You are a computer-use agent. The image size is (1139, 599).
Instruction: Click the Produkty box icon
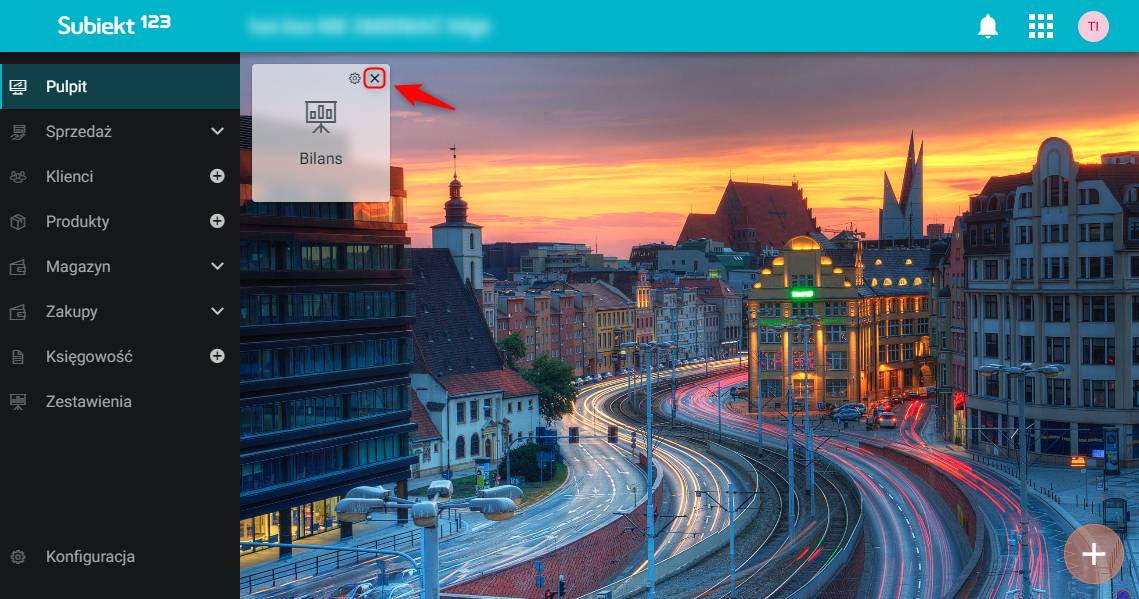[18, 222]
